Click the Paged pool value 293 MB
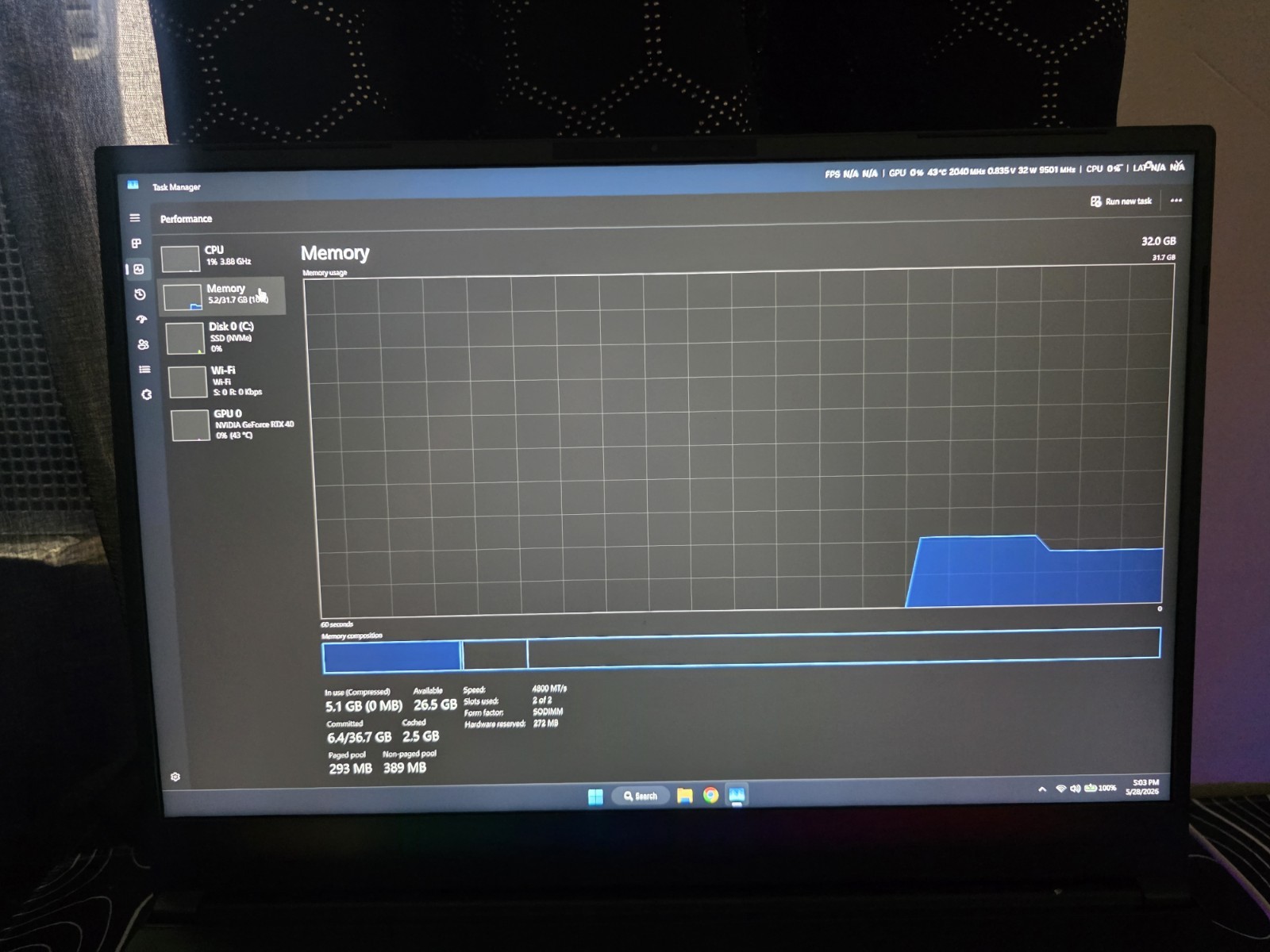Image resolution: width=1270 pixels, height=952 pixels. point(350,769)
